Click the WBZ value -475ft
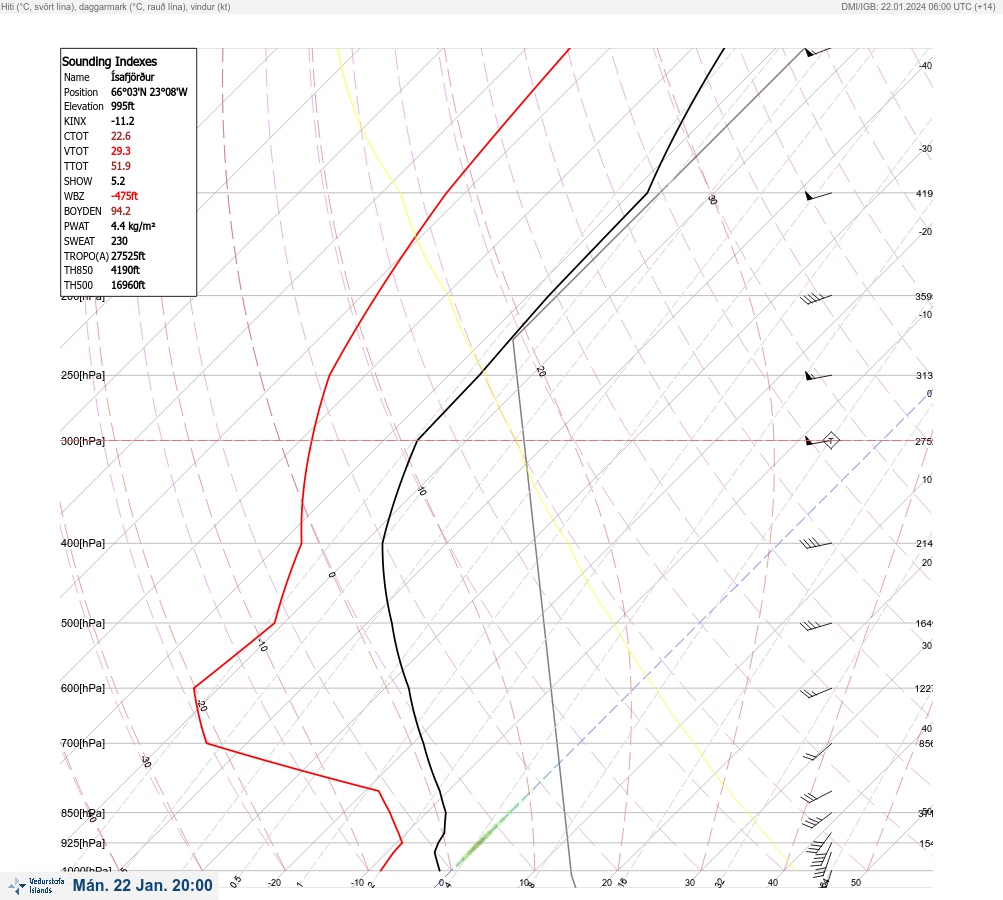Viewport: 1003px width, 900px height. [x=125, y=196]
